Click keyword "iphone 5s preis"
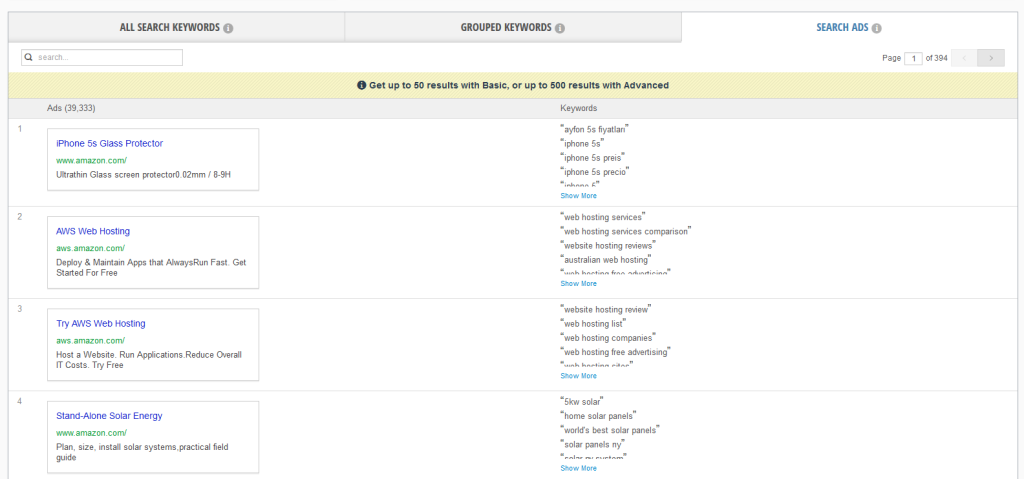 pos(592,158)
